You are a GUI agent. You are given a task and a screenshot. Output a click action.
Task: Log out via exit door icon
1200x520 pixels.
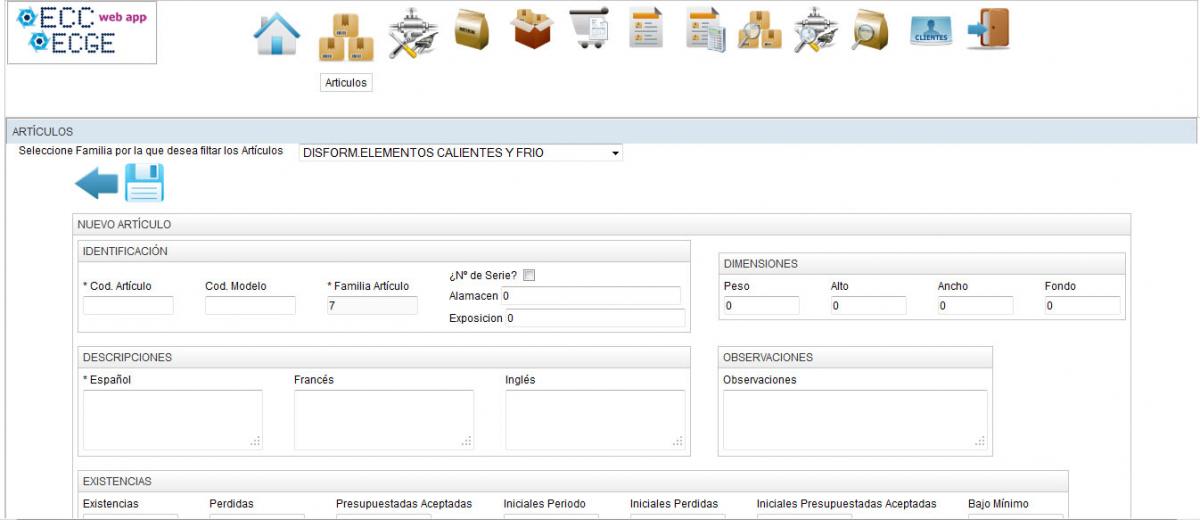pos(988,29)
